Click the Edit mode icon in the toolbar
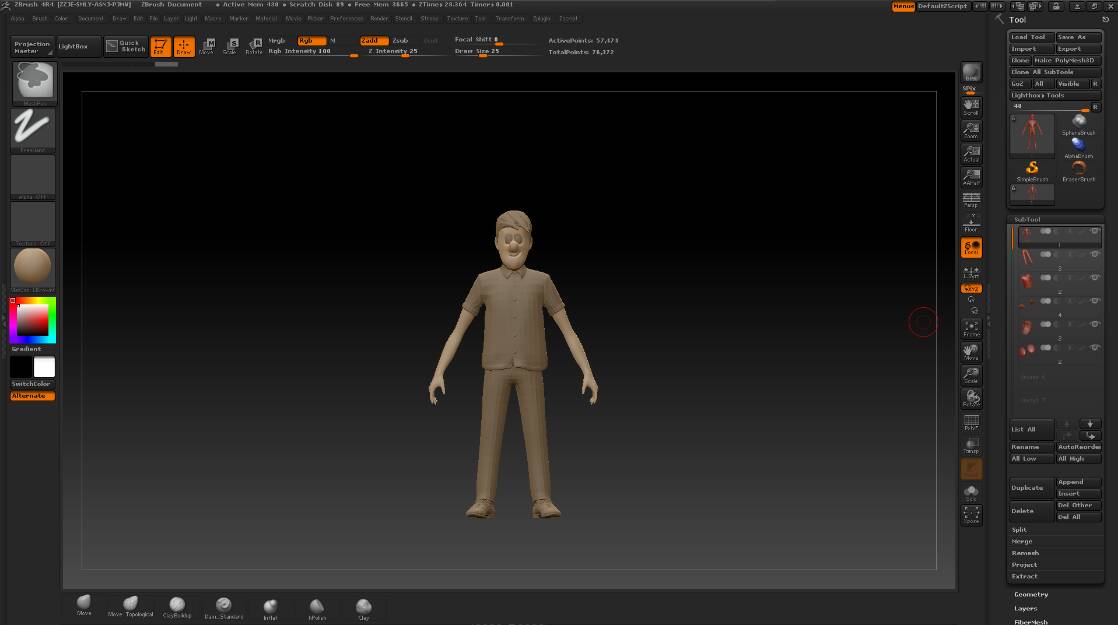Viewport: 1118px width, 625px height. click(x=159, y=46)
